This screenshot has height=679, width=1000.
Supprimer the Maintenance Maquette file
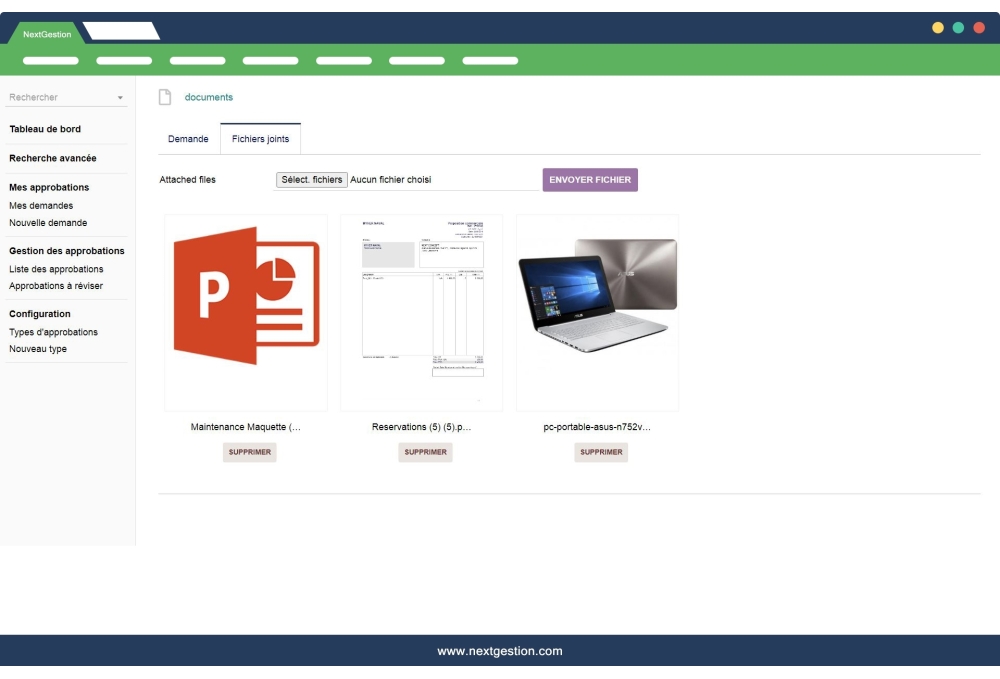point(249,452)
